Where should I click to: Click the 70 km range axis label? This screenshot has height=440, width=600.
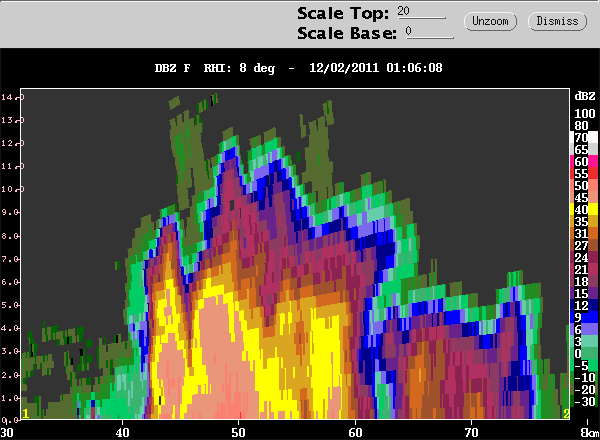click(472, 432)
